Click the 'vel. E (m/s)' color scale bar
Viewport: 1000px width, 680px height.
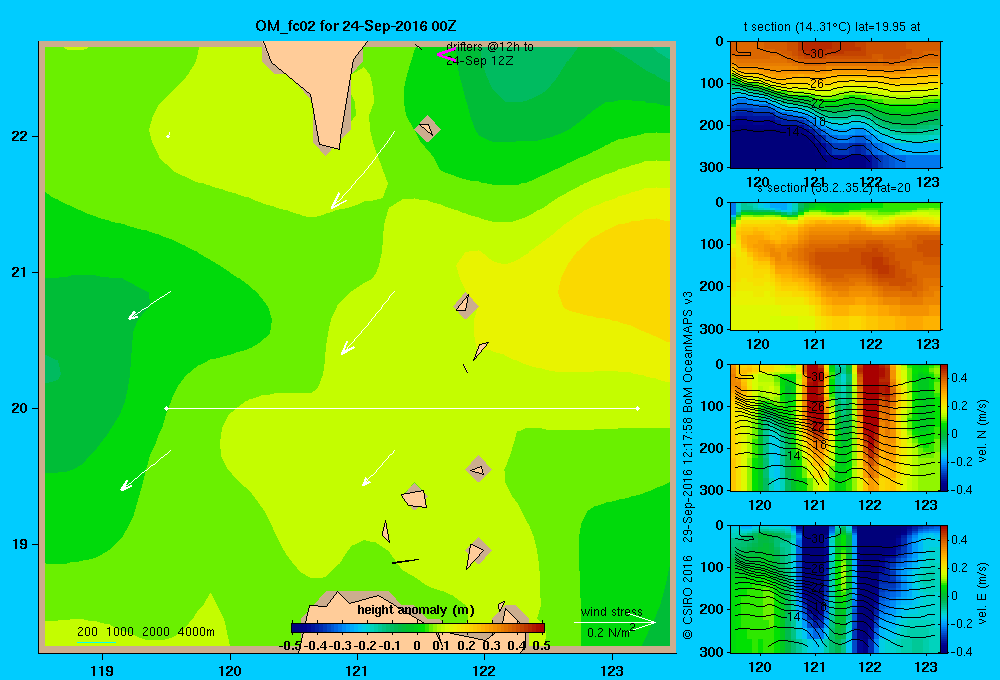pyautogui.click(x=945, y=589)
